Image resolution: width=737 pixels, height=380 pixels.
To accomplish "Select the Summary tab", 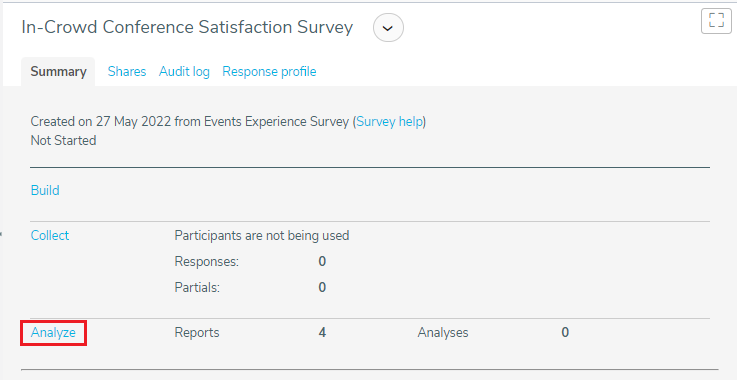I will coord(58,71).
